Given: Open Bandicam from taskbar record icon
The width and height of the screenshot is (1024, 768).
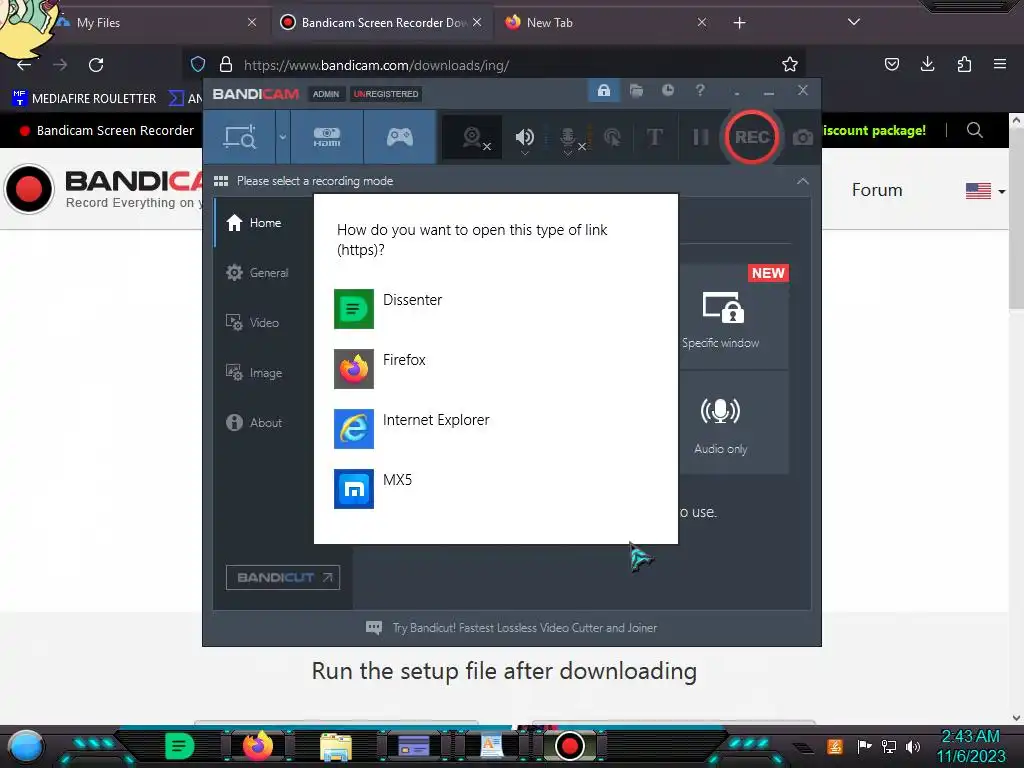Looking at the screenshot, I should click(569, 746).
